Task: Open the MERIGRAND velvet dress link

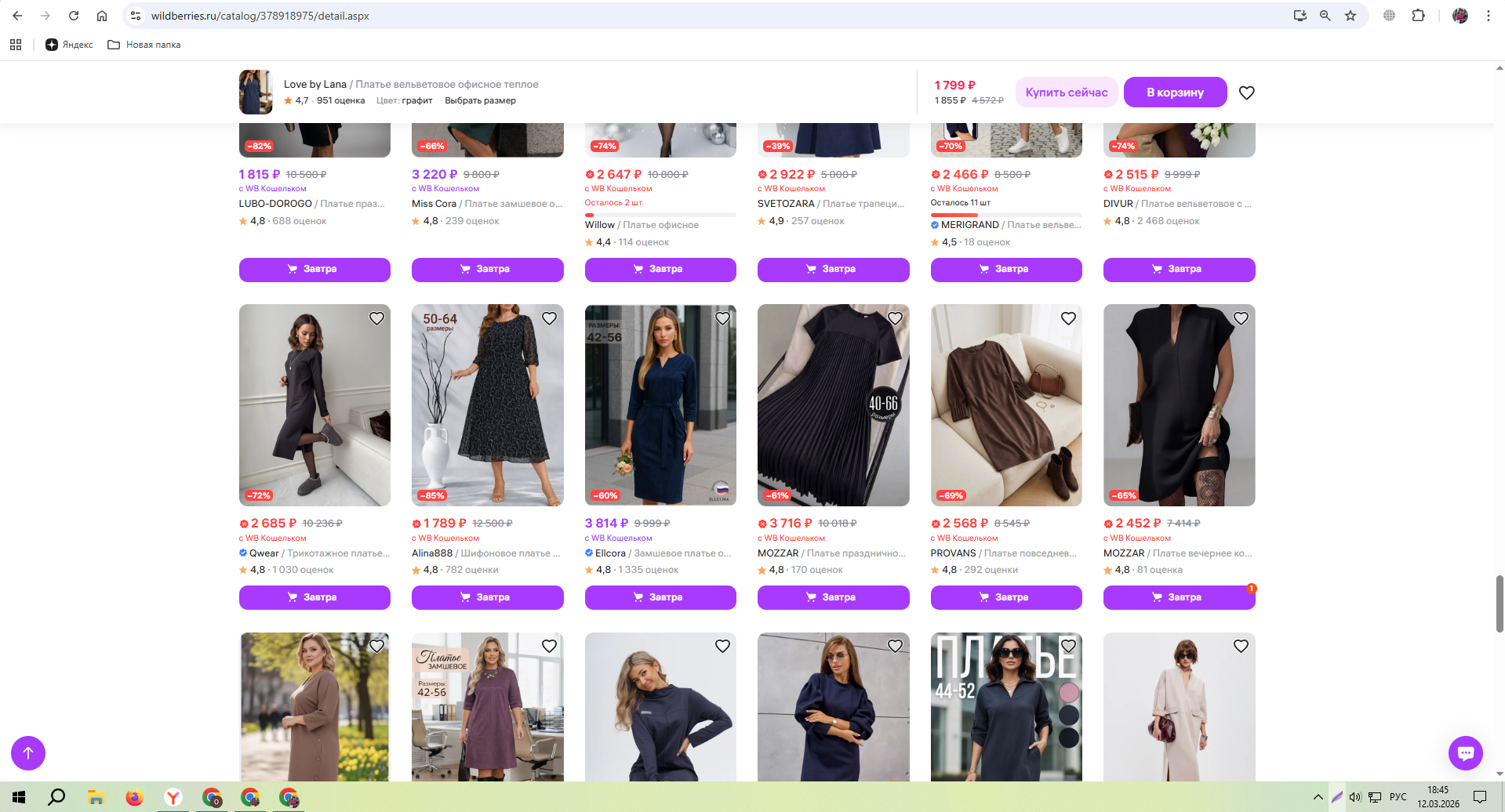Action: [1006, 225]
